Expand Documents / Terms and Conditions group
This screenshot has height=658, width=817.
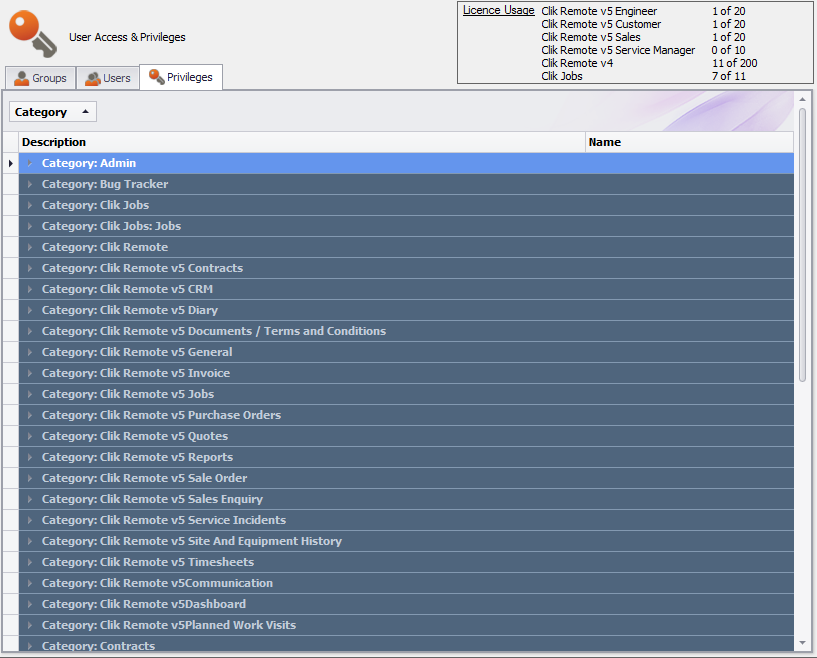30,331
